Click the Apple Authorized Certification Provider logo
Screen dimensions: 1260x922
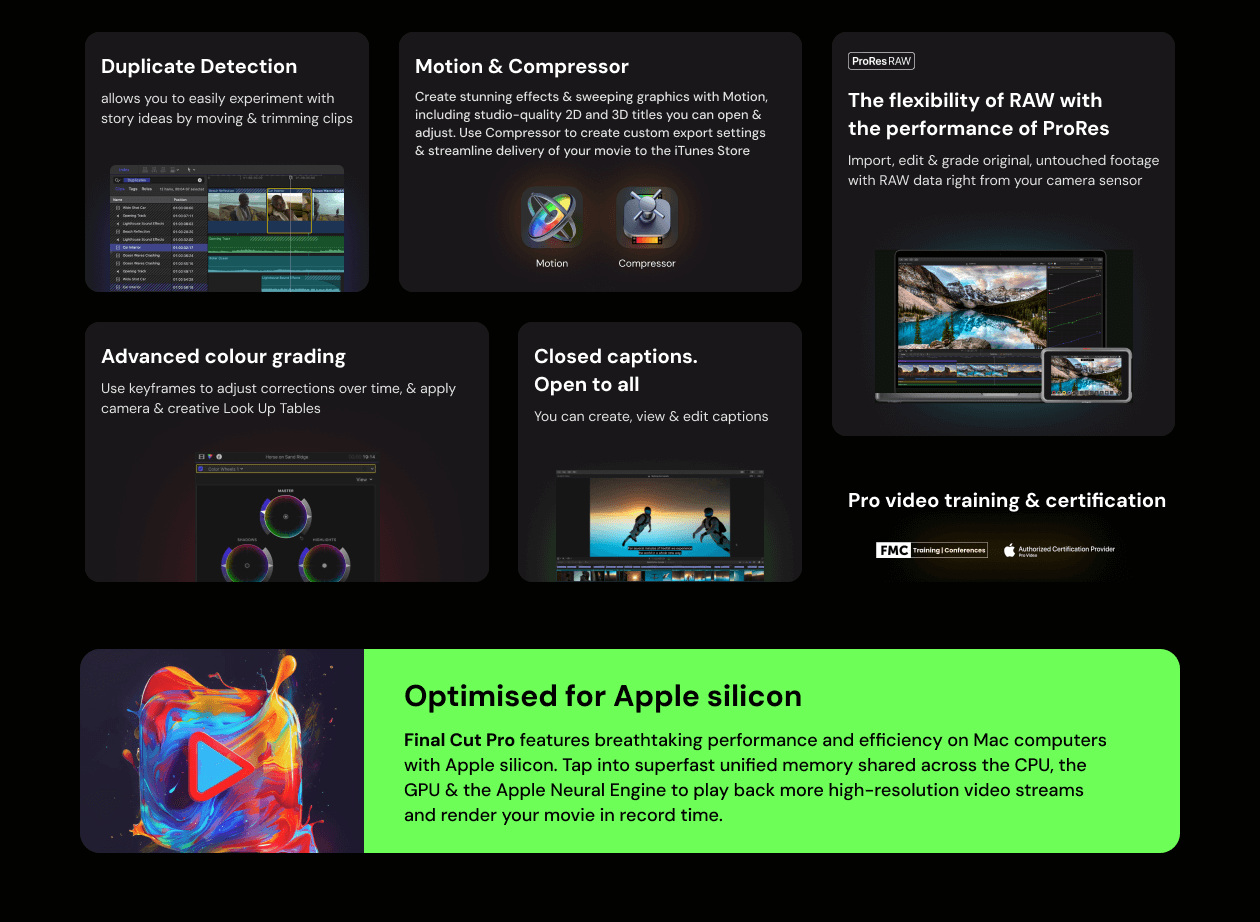(x=1060, y=550)
